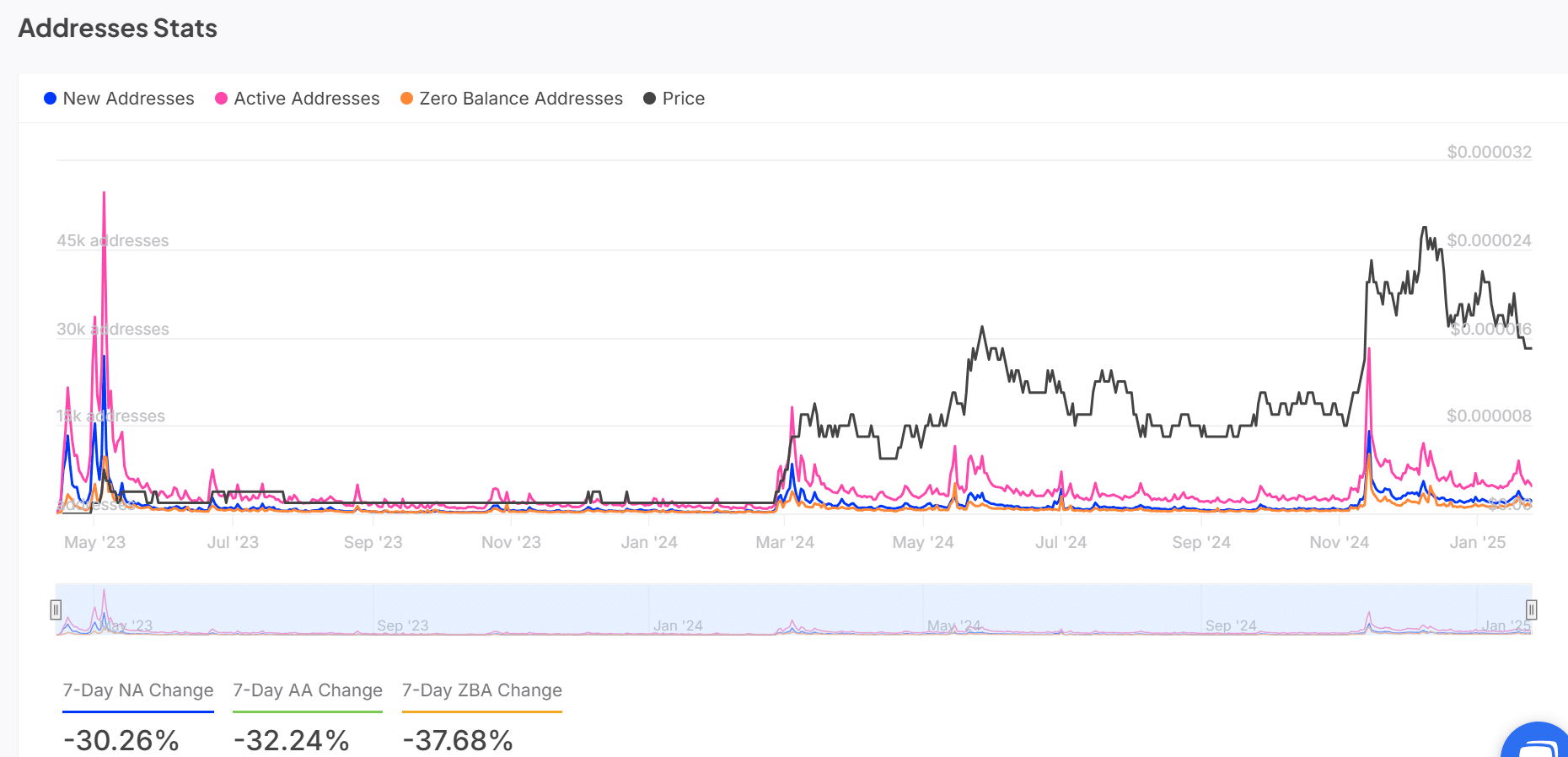Click the -30.26% NA change value
The width and height of the screenshot is (1568, 757).
click(x=121, y=740)
